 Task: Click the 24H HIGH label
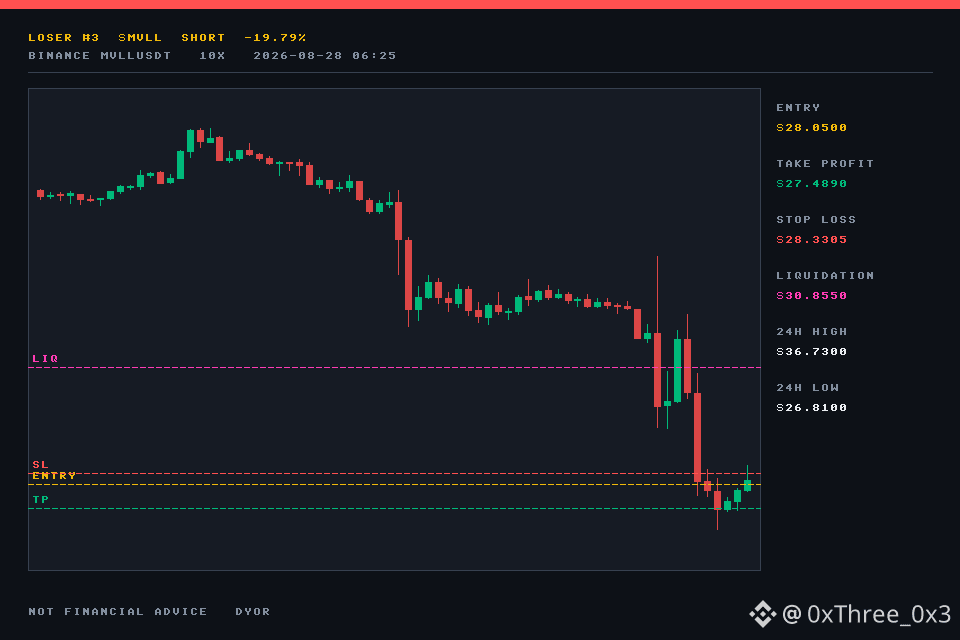[x=812, y=332]
